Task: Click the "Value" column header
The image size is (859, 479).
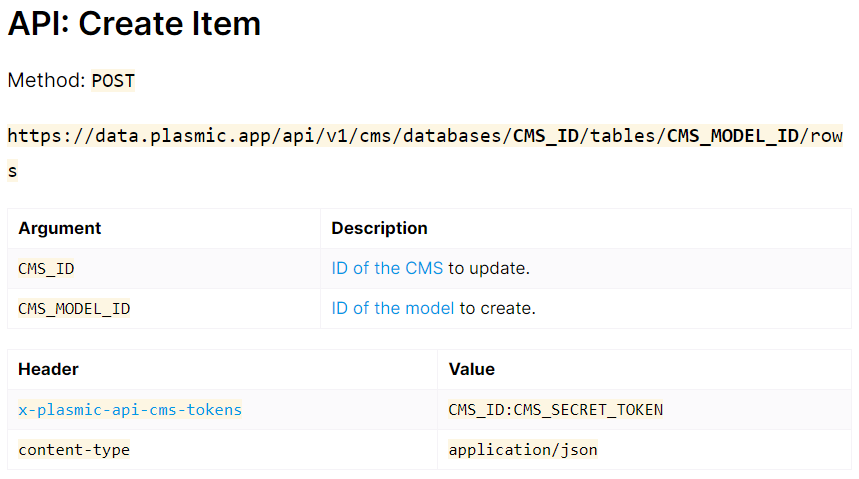Action: coord(472,370)
